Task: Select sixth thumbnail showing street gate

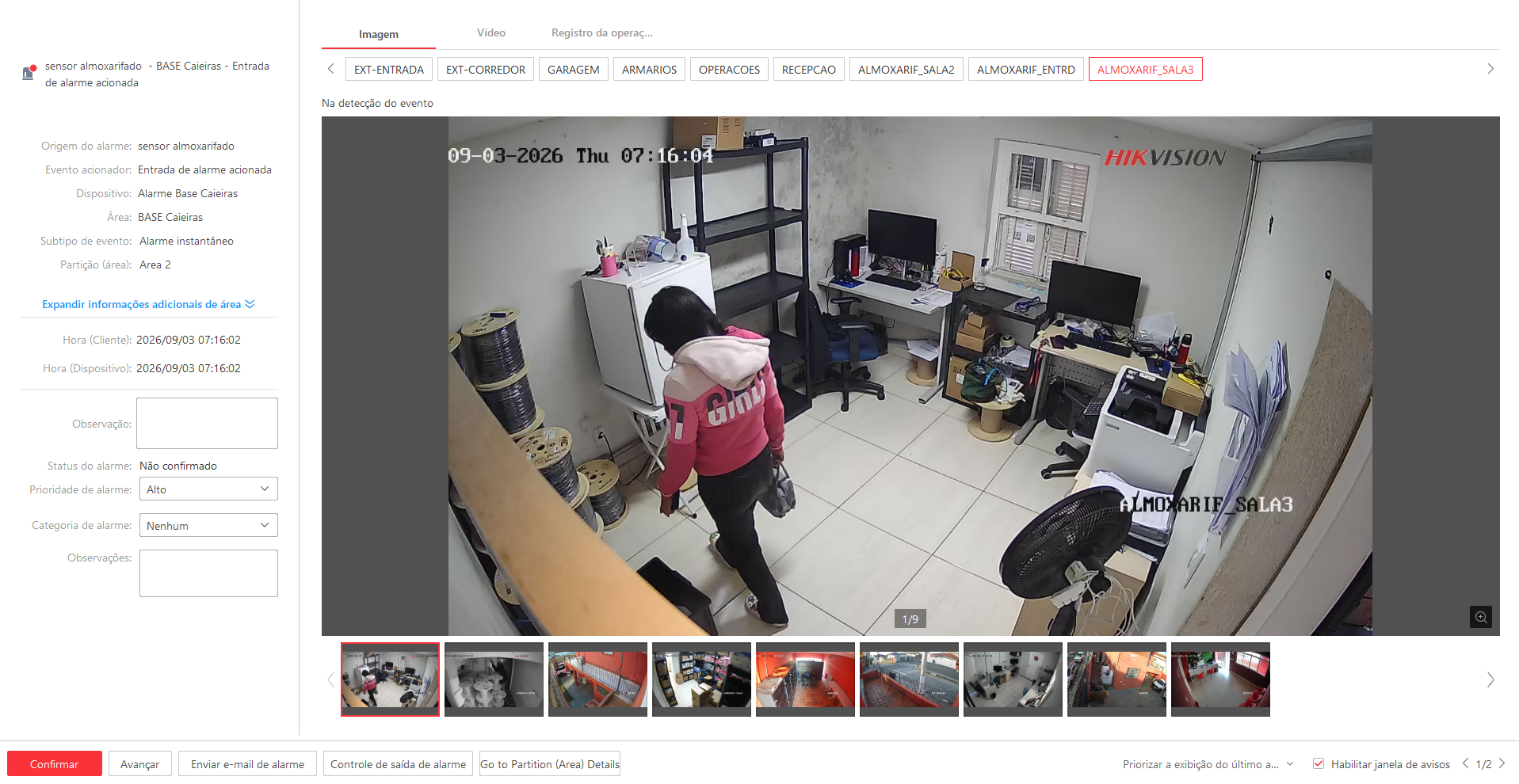Action: [909, 679]
